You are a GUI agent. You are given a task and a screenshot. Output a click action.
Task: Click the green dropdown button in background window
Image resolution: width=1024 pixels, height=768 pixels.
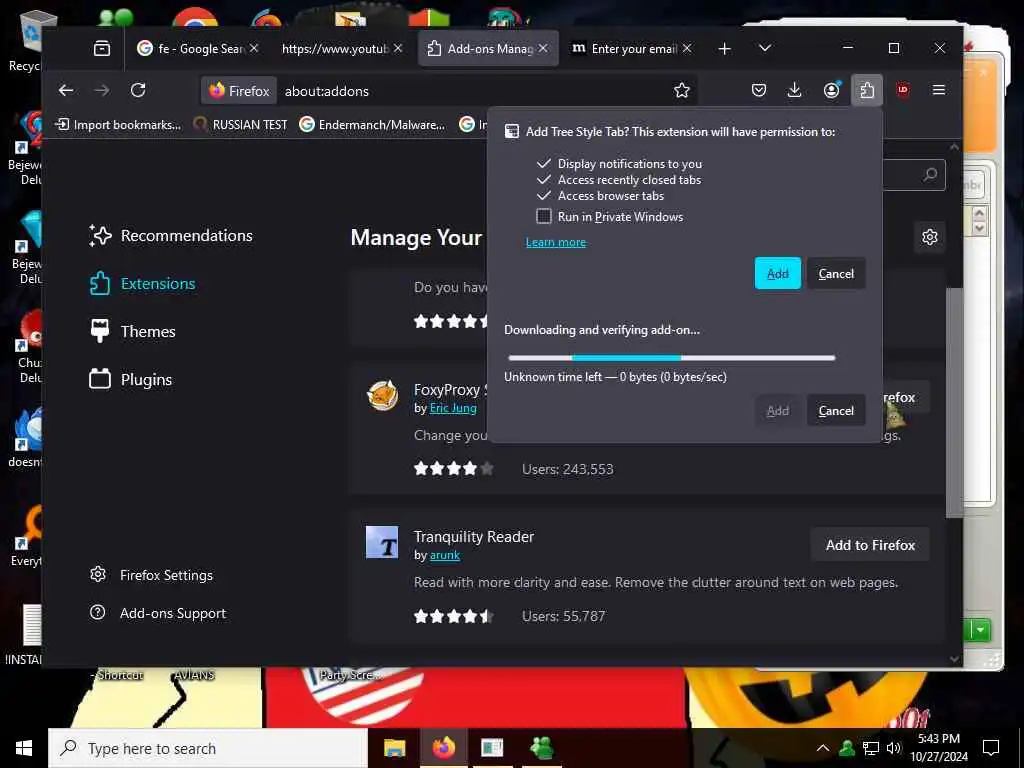pos(980,631)
